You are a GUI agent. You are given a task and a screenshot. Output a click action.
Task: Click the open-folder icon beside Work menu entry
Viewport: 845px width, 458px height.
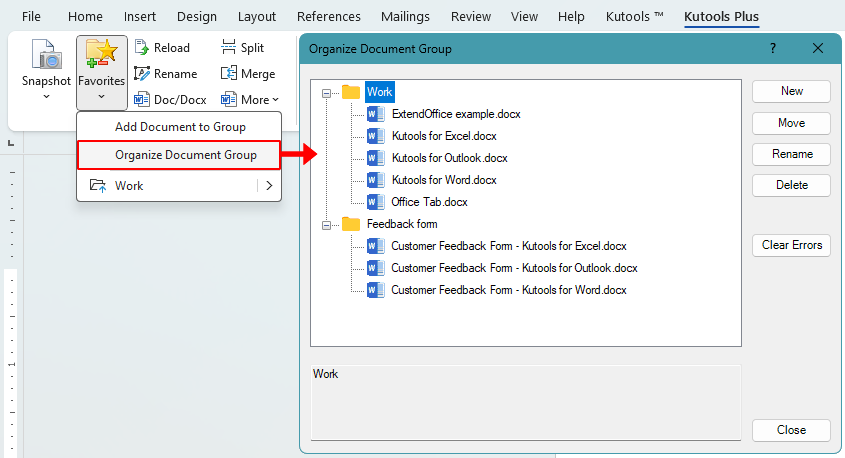(x=98, y=186)
